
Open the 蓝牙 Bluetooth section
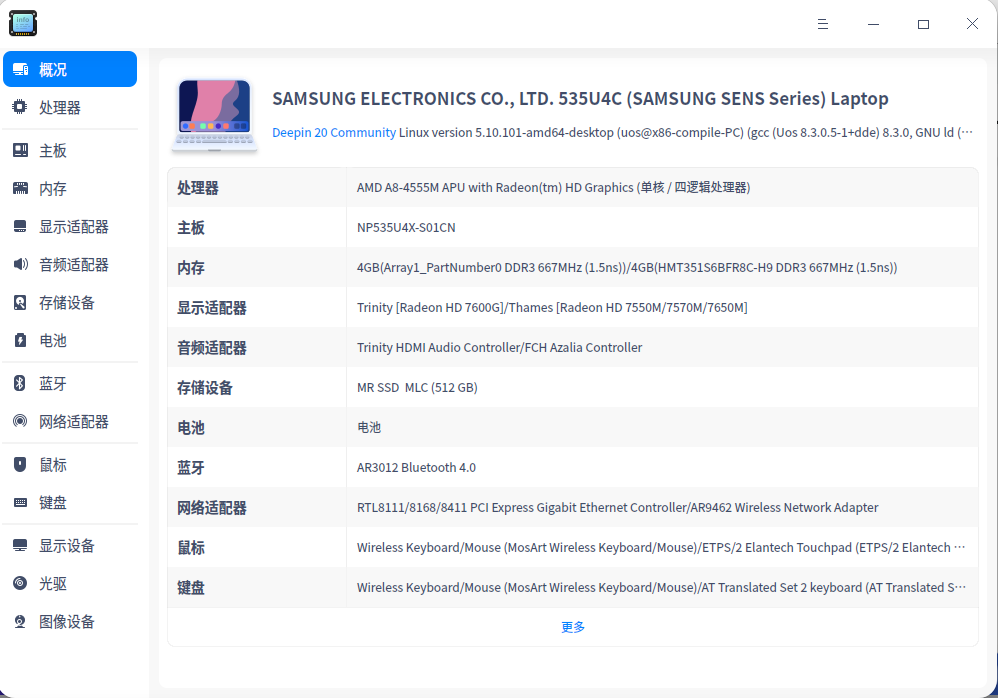pos(50,383)
